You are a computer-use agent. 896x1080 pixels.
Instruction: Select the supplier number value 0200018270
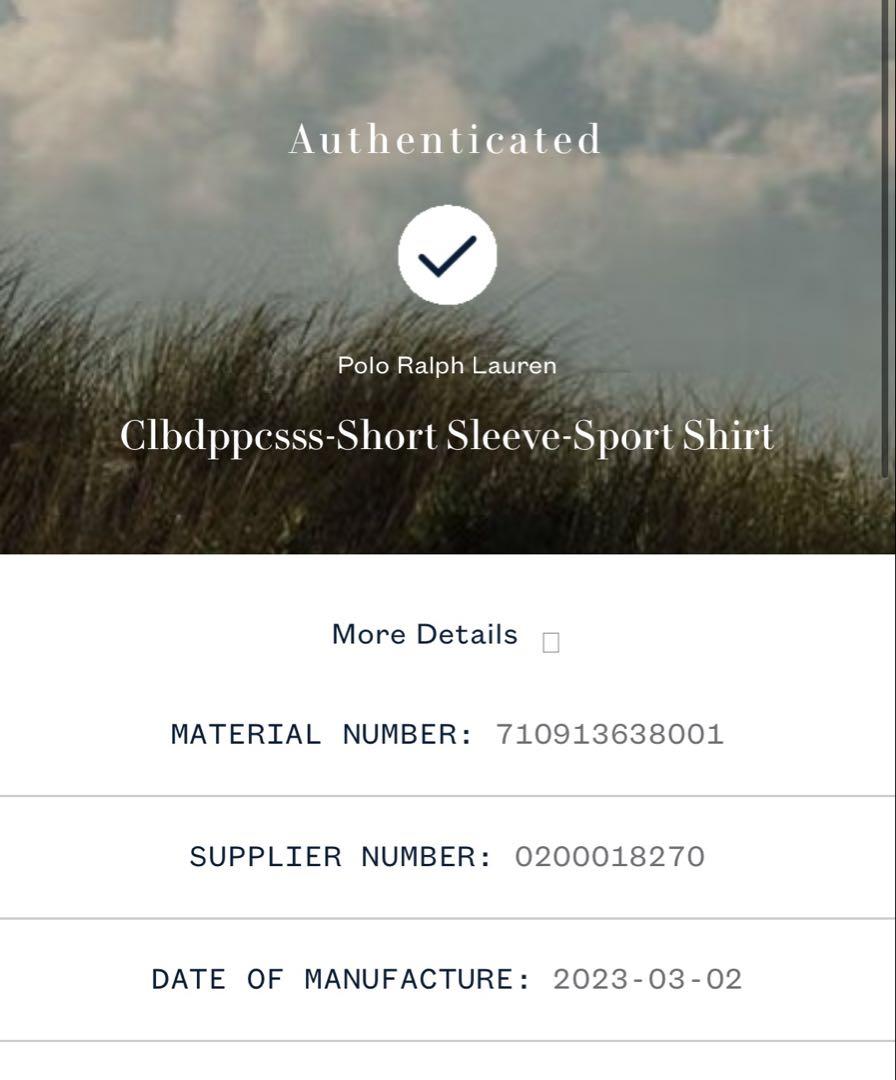tap(610, 857)
